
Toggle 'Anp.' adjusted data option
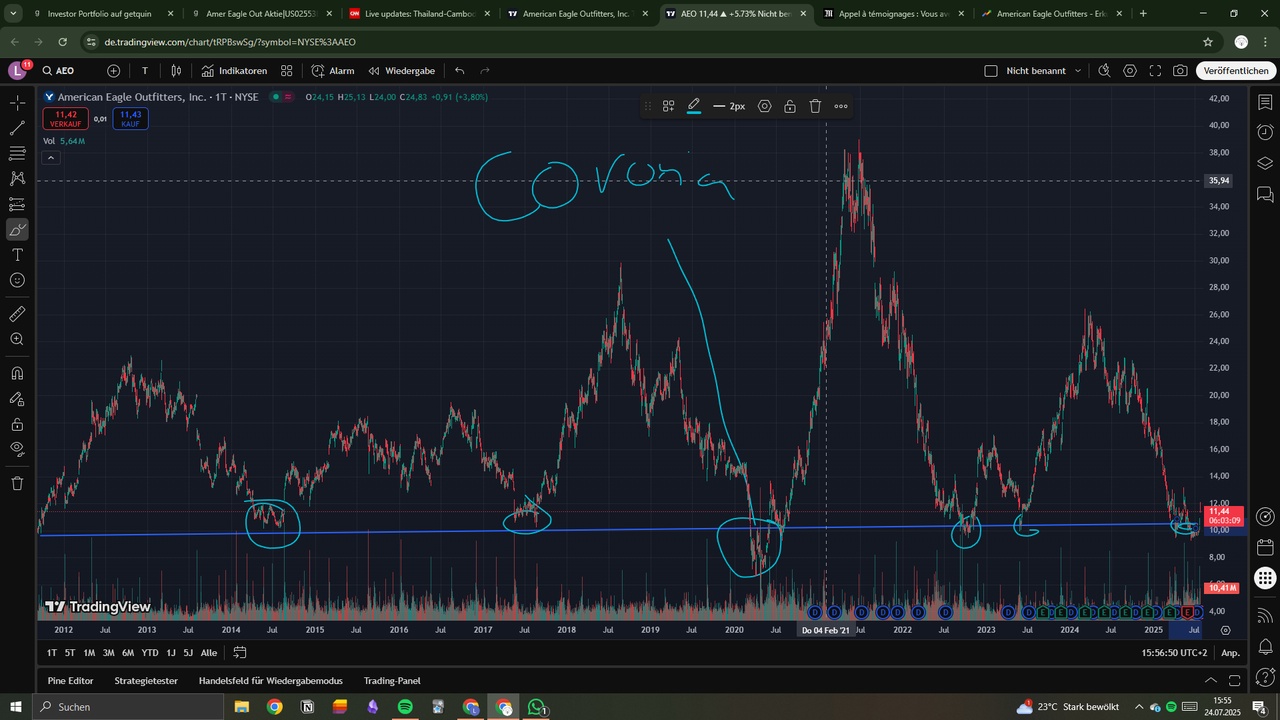coord(1231,653)
